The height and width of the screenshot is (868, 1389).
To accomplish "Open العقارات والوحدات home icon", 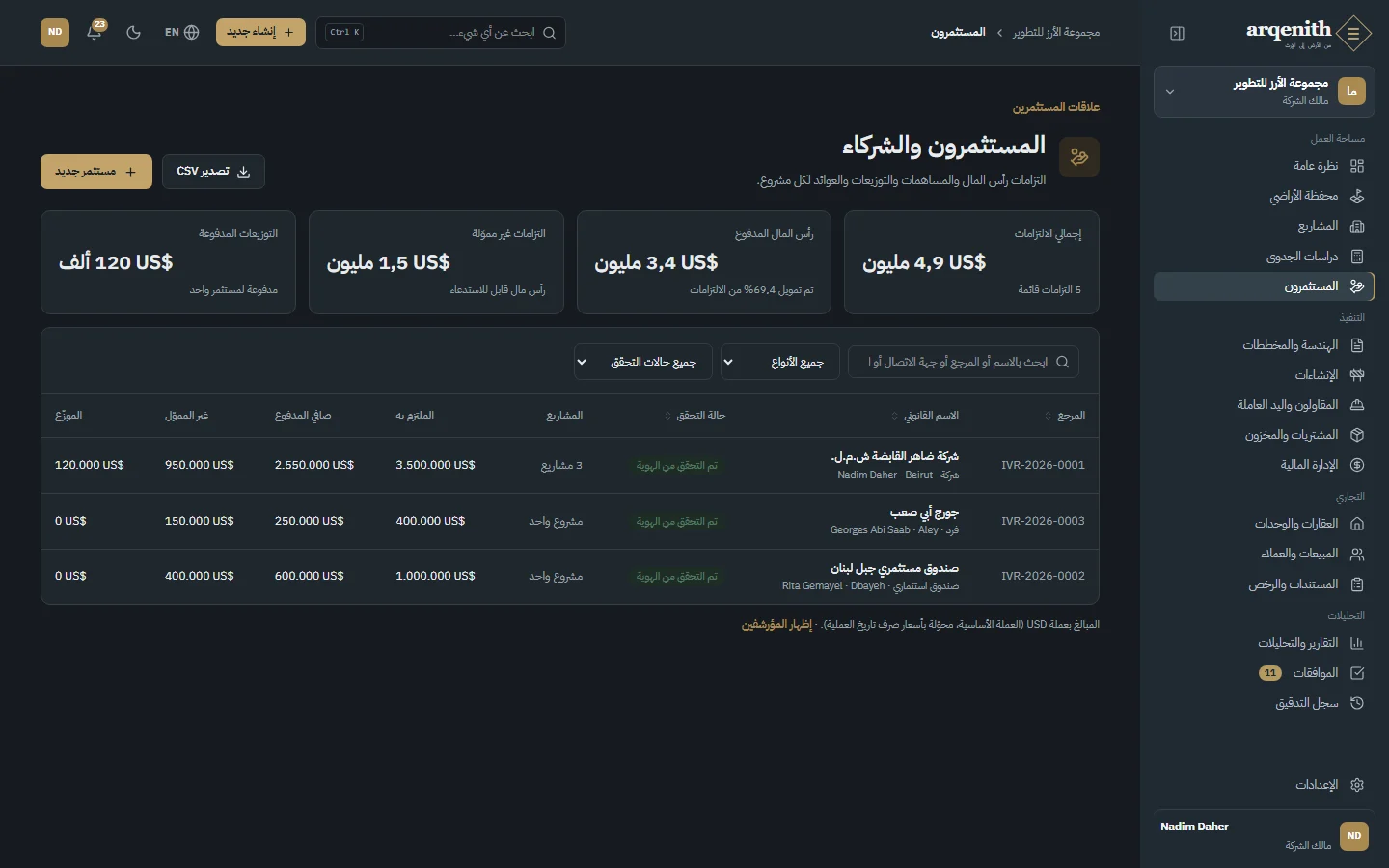I will [x=1357, y=524].
